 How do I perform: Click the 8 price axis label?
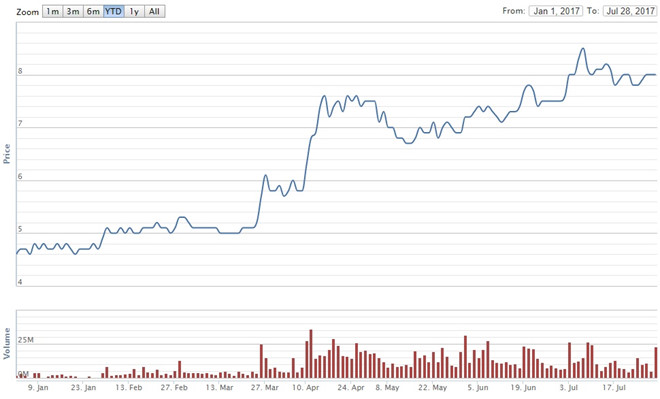pos(20,71)
